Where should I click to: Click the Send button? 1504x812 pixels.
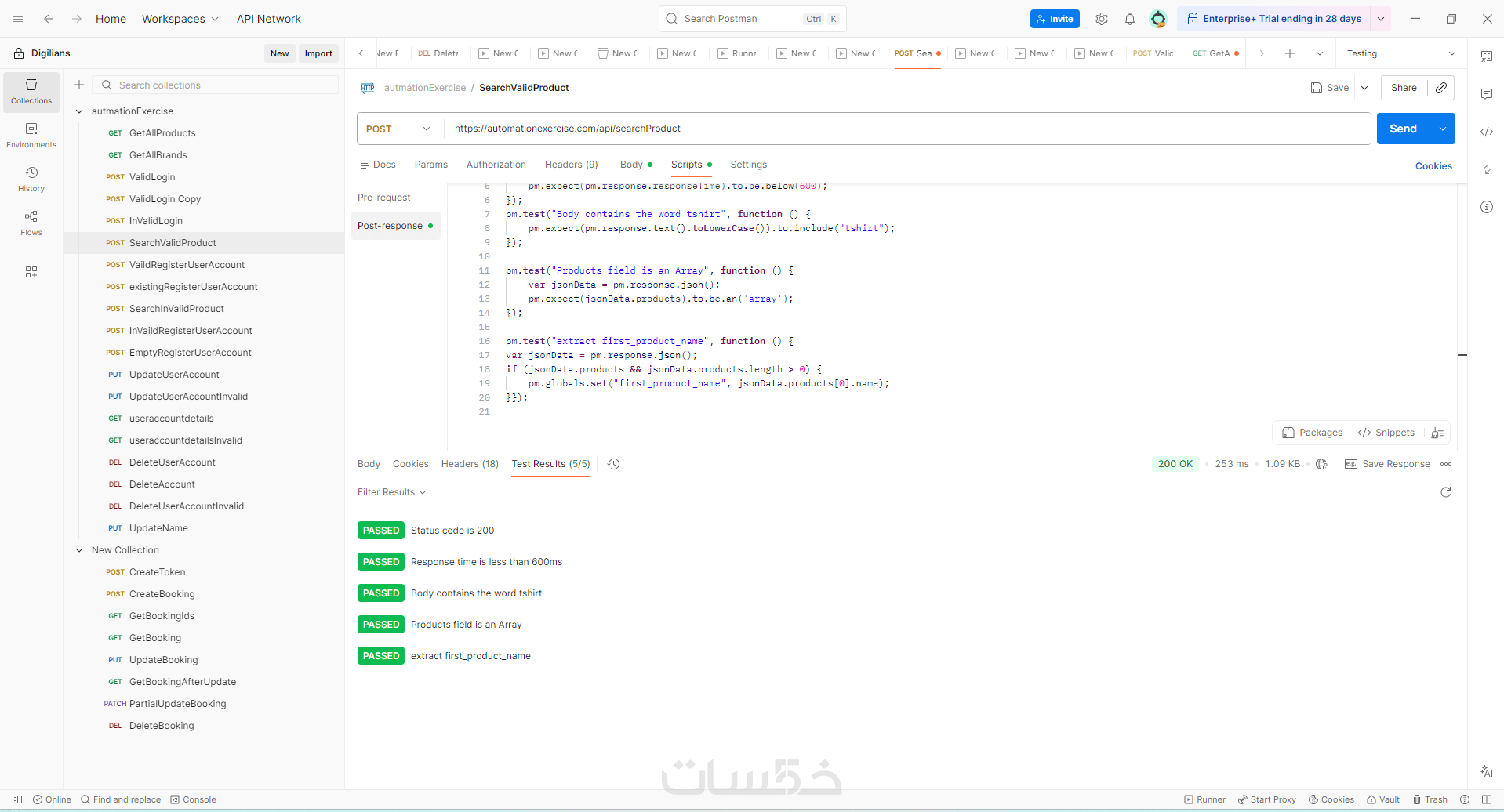click(1403, 129)
